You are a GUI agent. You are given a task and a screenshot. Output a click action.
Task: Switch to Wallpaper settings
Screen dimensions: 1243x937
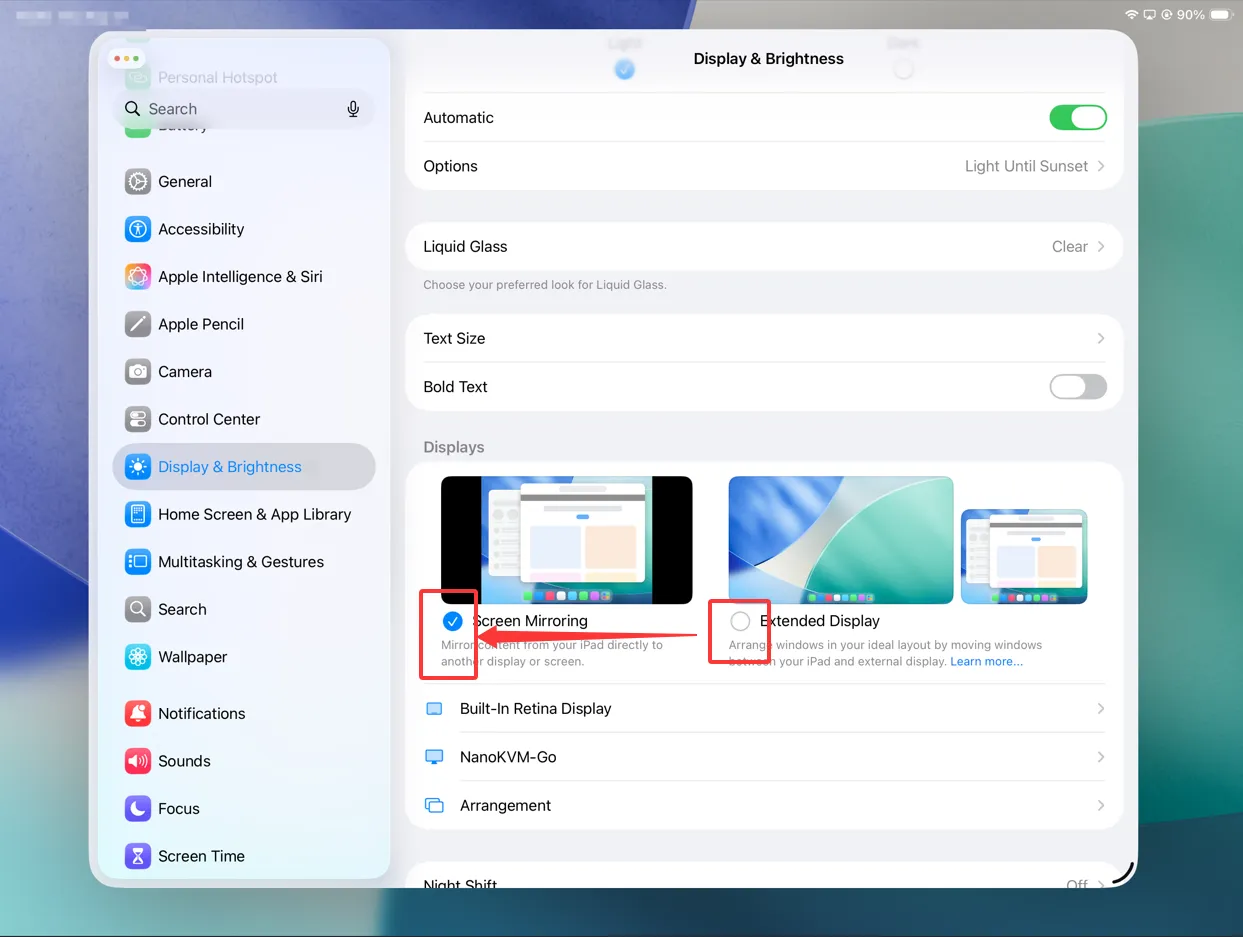tap(193, 657)
